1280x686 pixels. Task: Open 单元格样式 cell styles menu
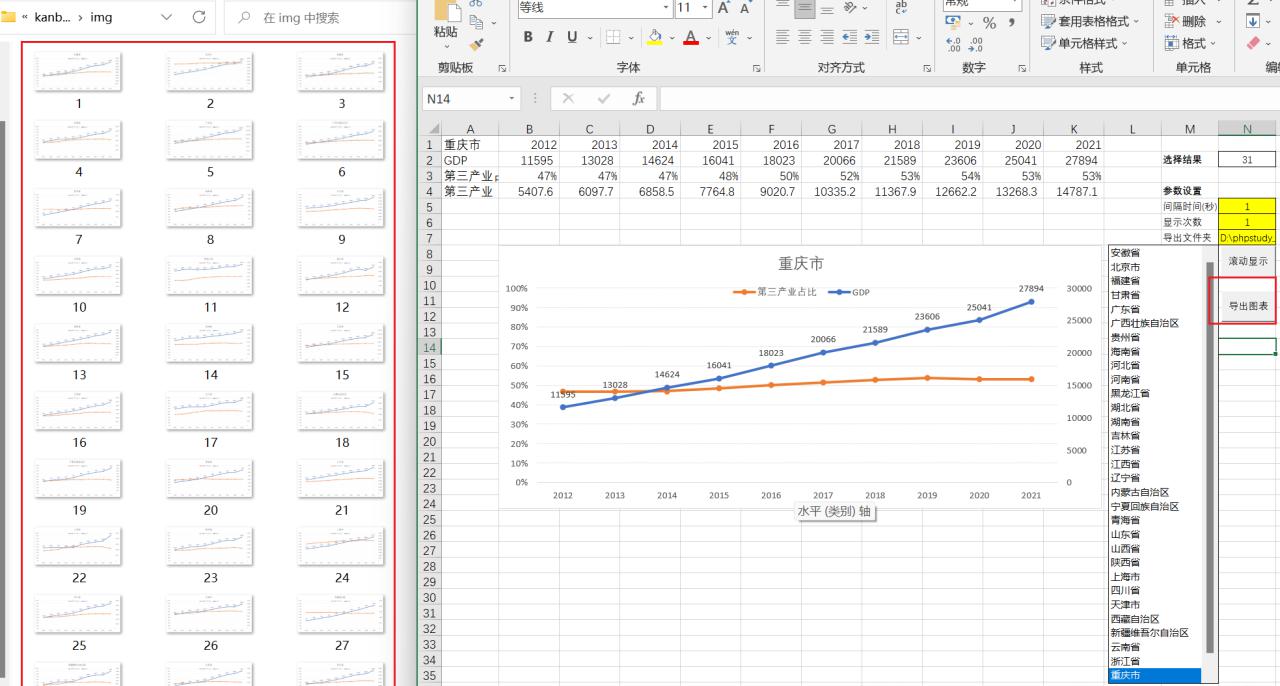1084,43
